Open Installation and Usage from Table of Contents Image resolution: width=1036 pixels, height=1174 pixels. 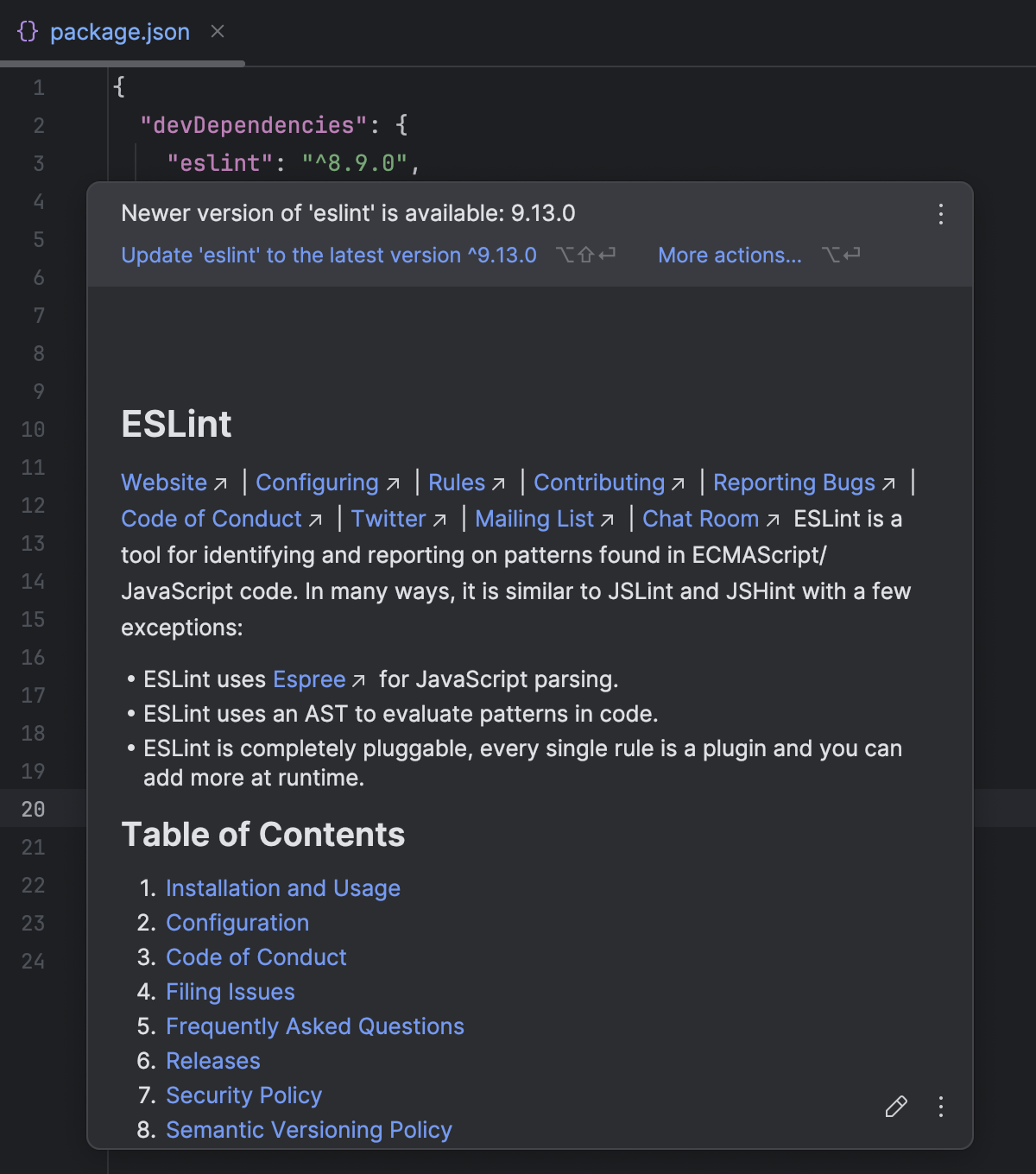pyautogui.click(x=282, y=888)
